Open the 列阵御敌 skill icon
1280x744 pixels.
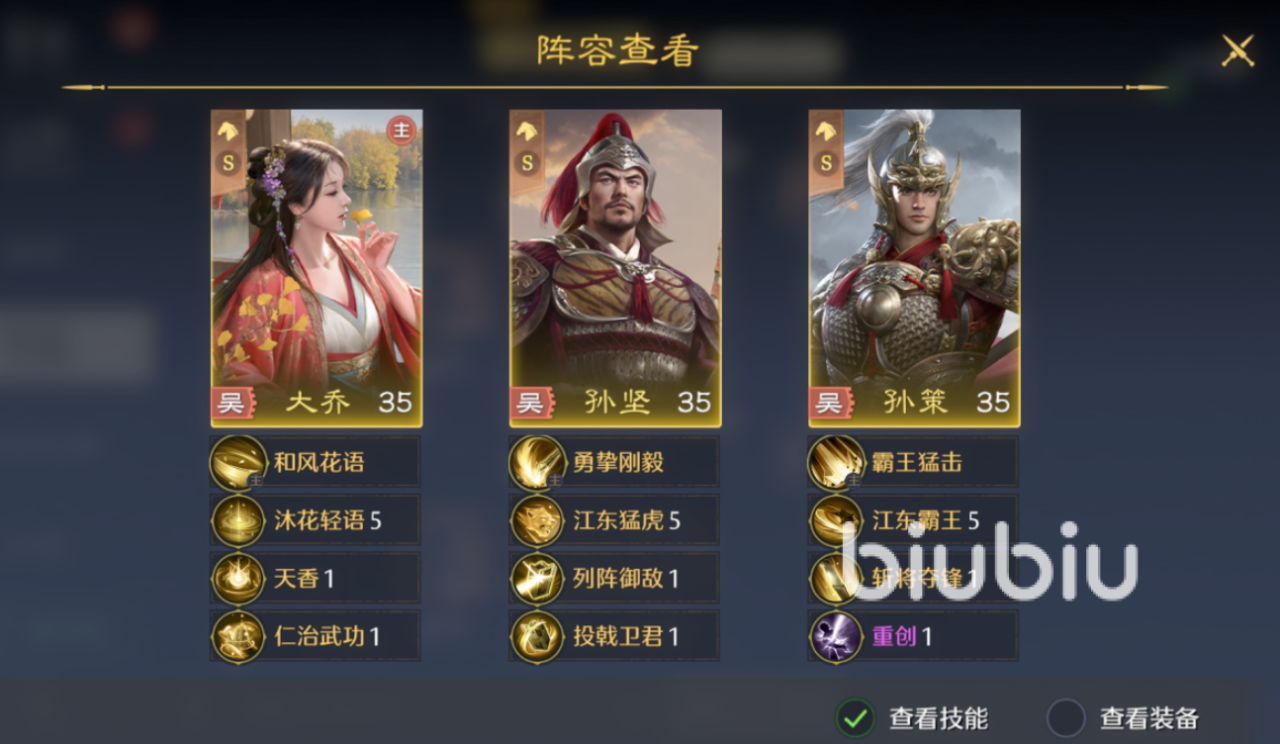538,578
